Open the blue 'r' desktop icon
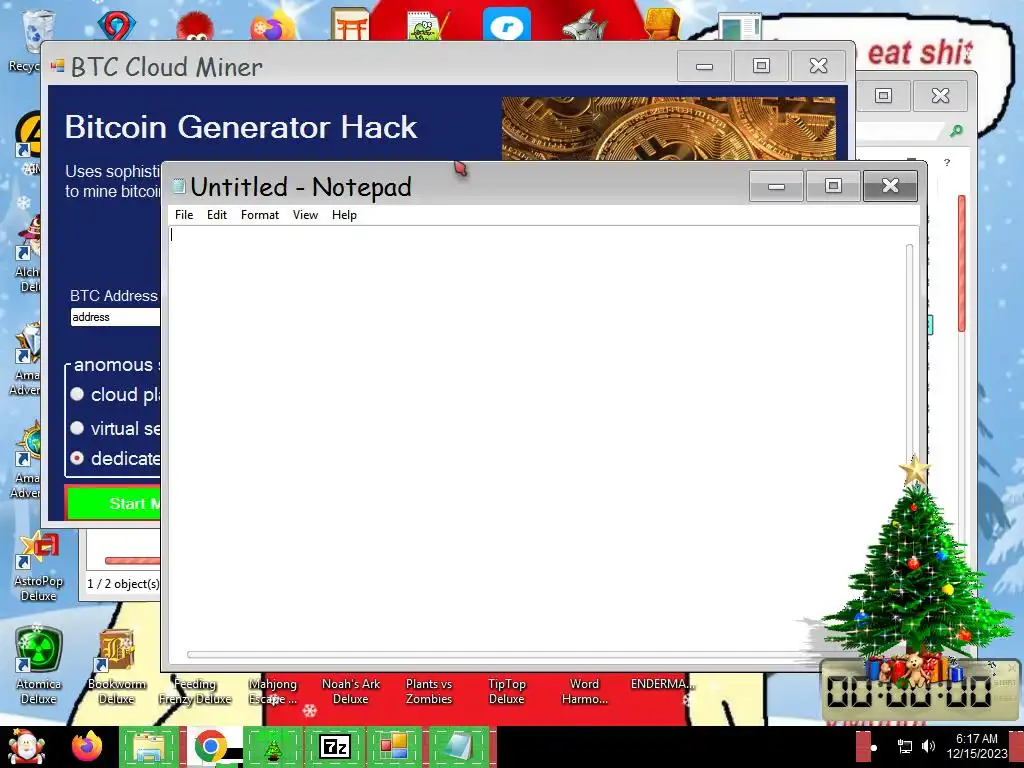This screenshot has width=1024, height=768. pos(507,25)
